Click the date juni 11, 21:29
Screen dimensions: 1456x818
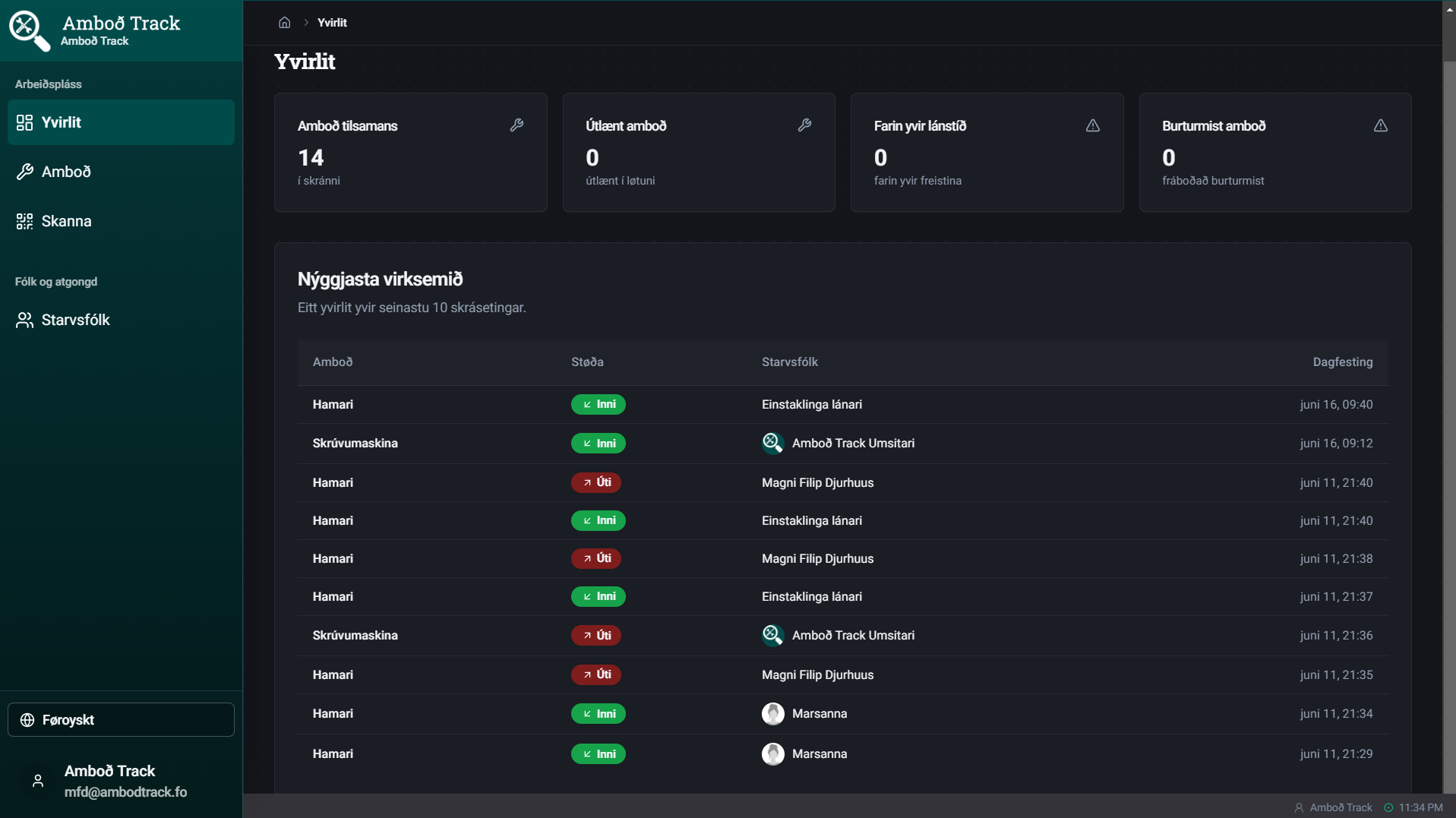(x=1336, y=753)
